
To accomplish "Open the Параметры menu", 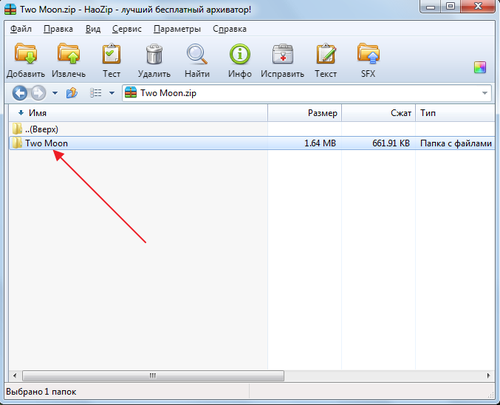I will pos(177,29).
